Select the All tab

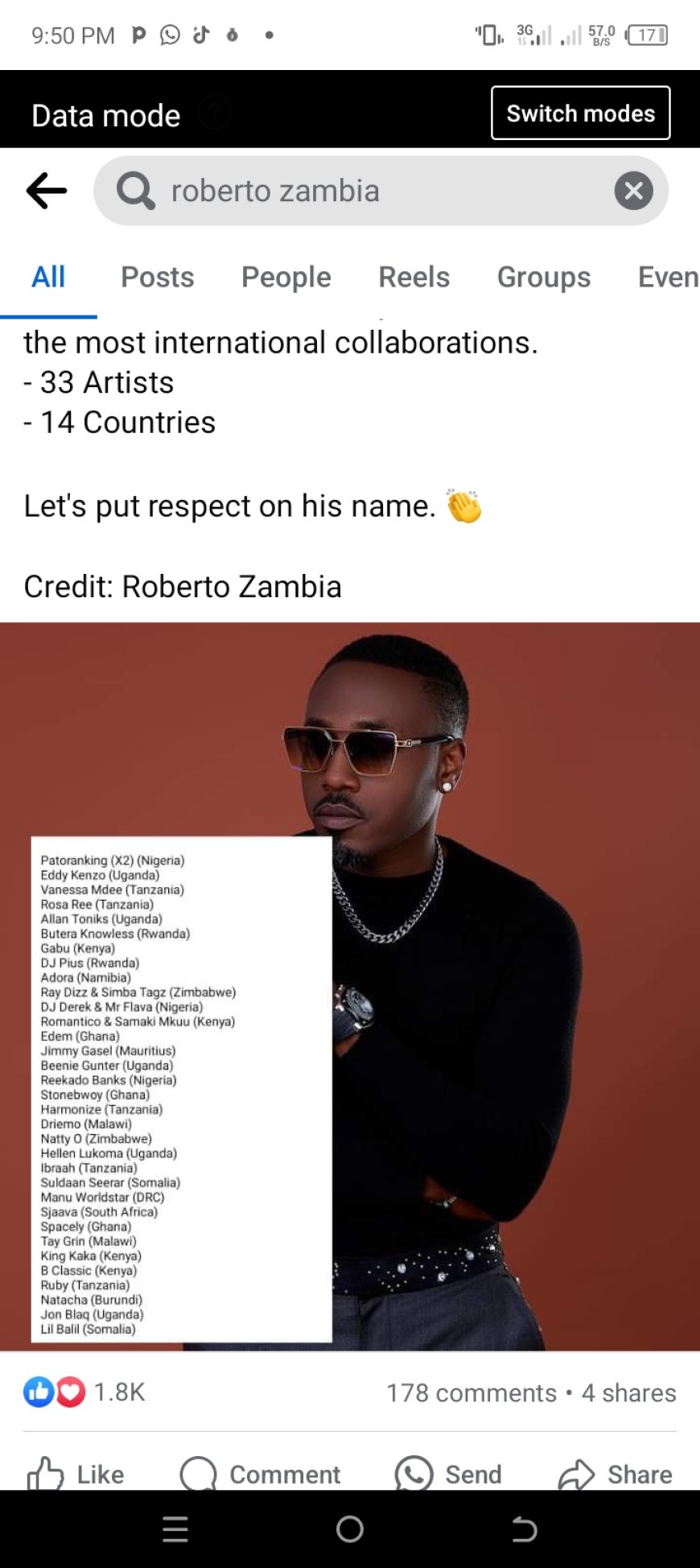pos(48,277)
